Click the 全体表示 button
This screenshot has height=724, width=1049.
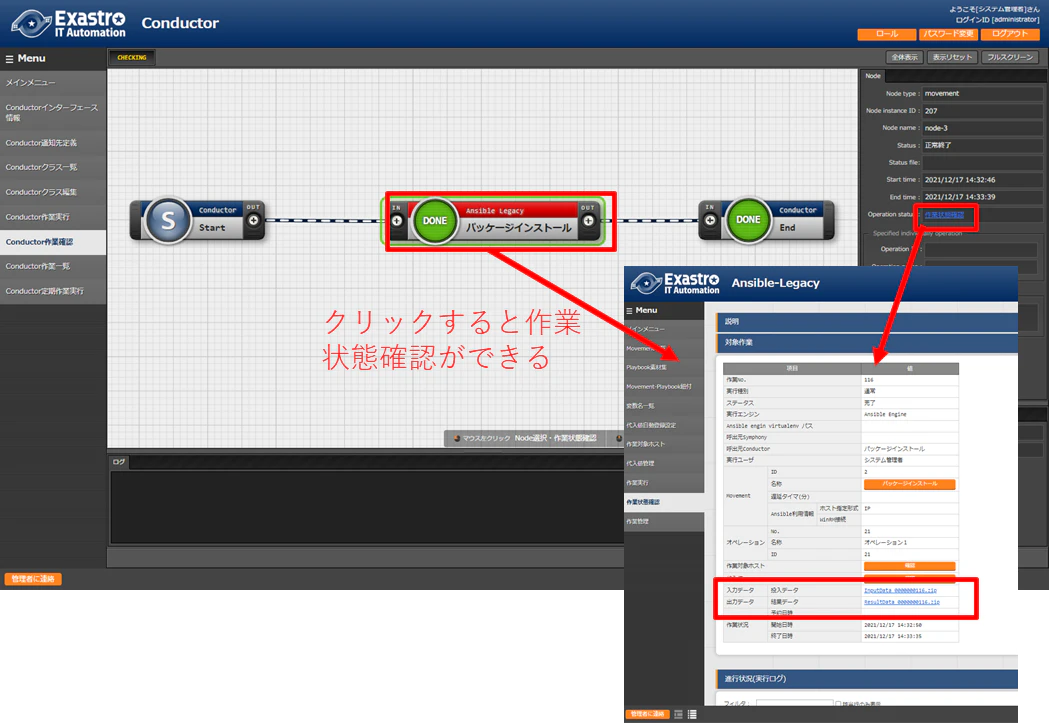pyautogui.click(x=904, y=58)
